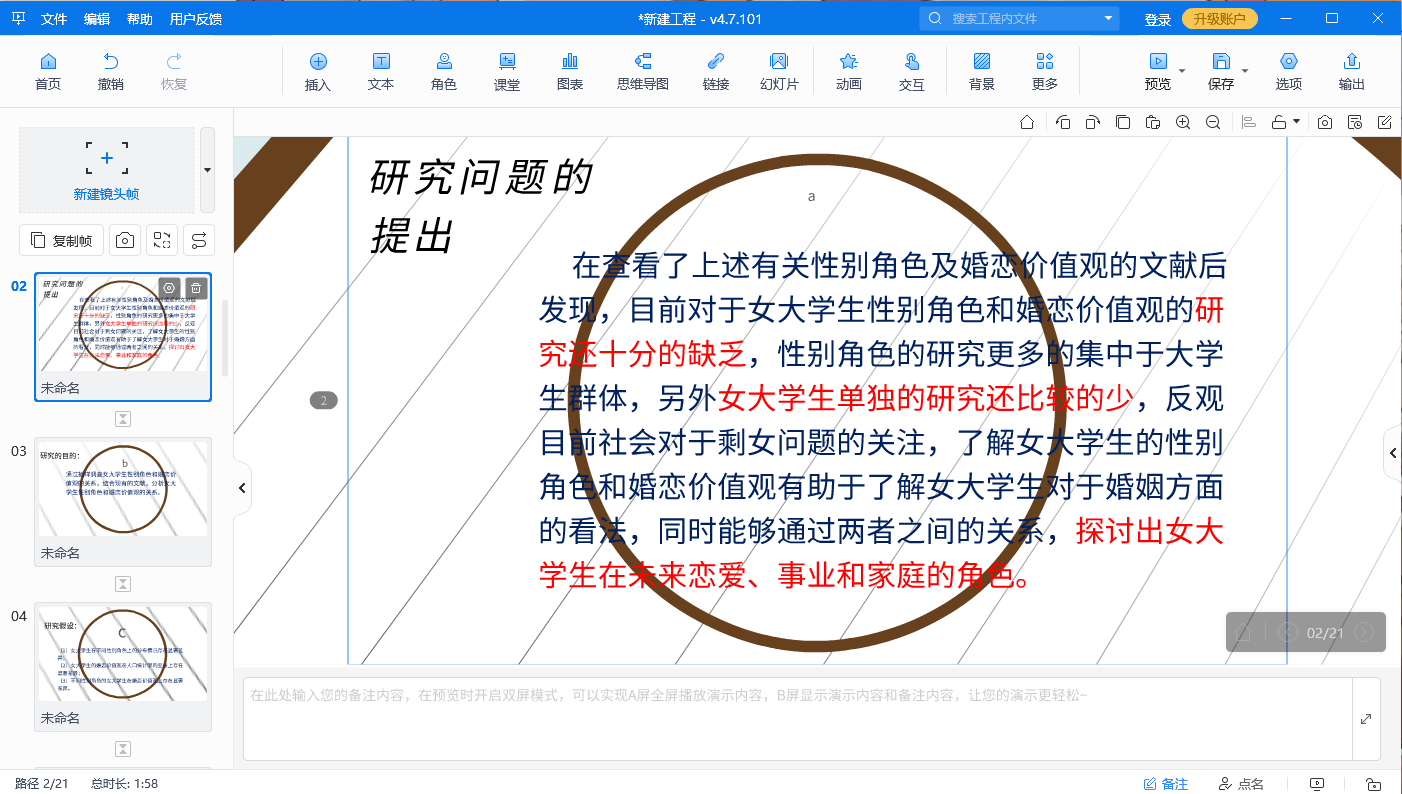Expand the search box dropdown arrow
This screenshot has width=1402, height=794.
tap(1108, 18)
